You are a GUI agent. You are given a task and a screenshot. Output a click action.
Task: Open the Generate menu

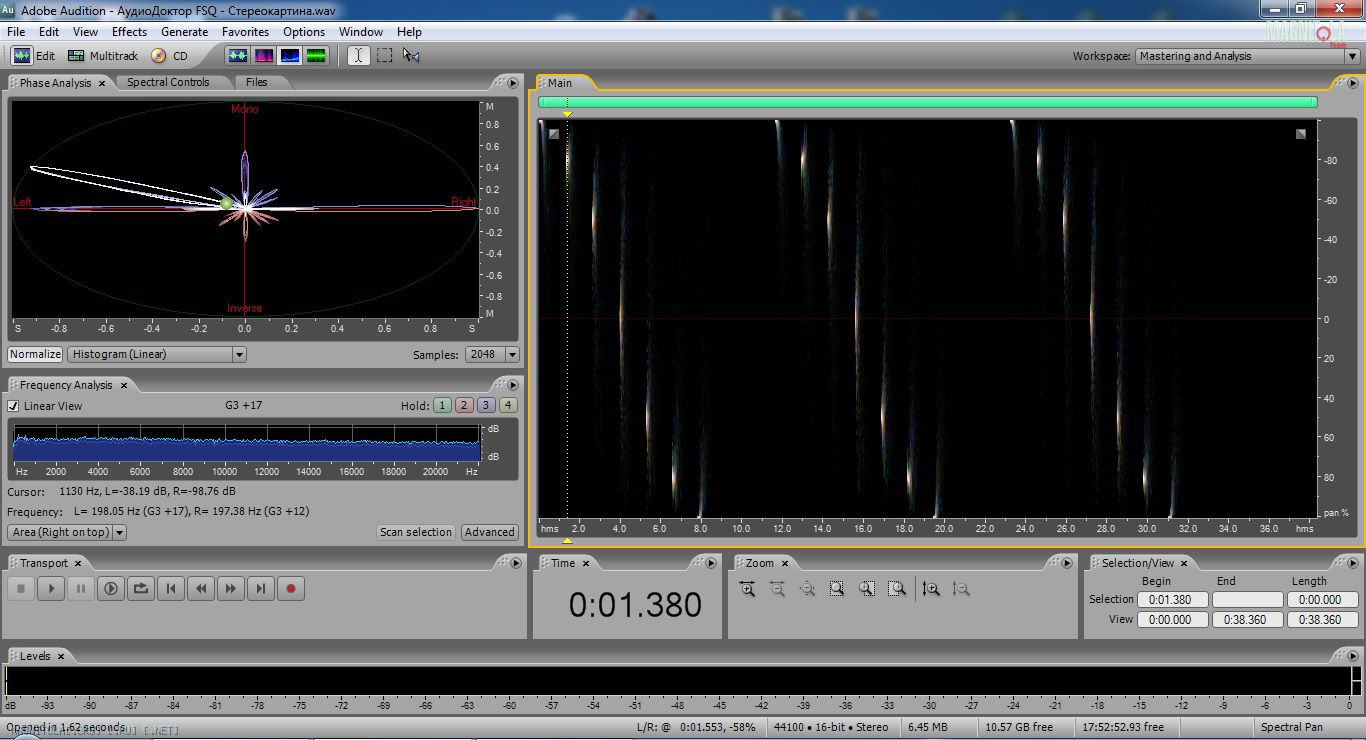pos(185,32)
